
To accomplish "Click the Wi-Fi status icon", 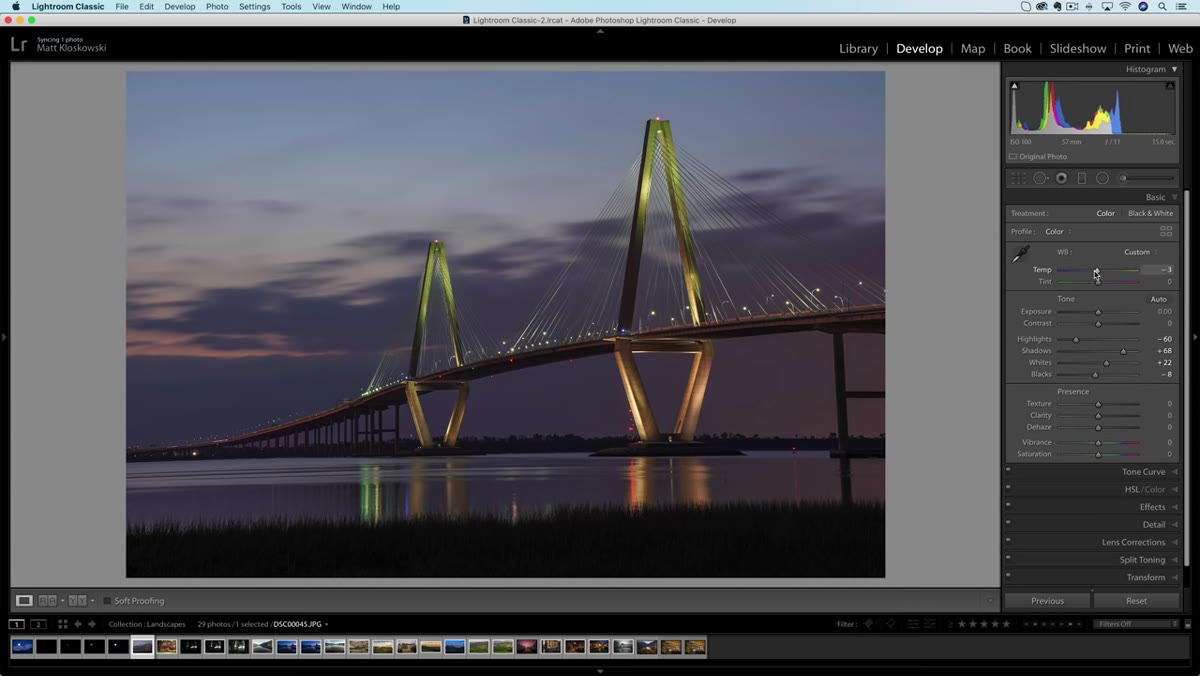I will click(1124, 7).
